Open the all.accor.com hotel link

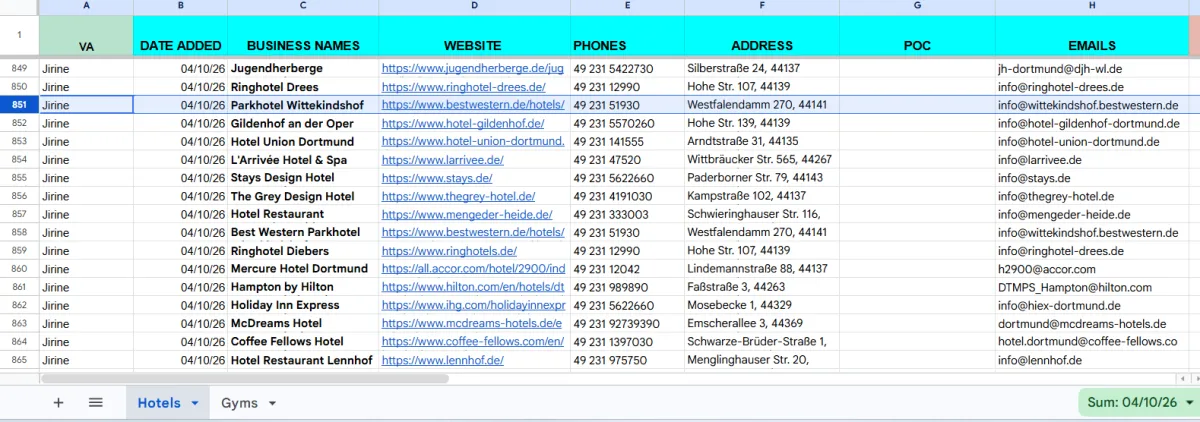(x=473, y=269)
